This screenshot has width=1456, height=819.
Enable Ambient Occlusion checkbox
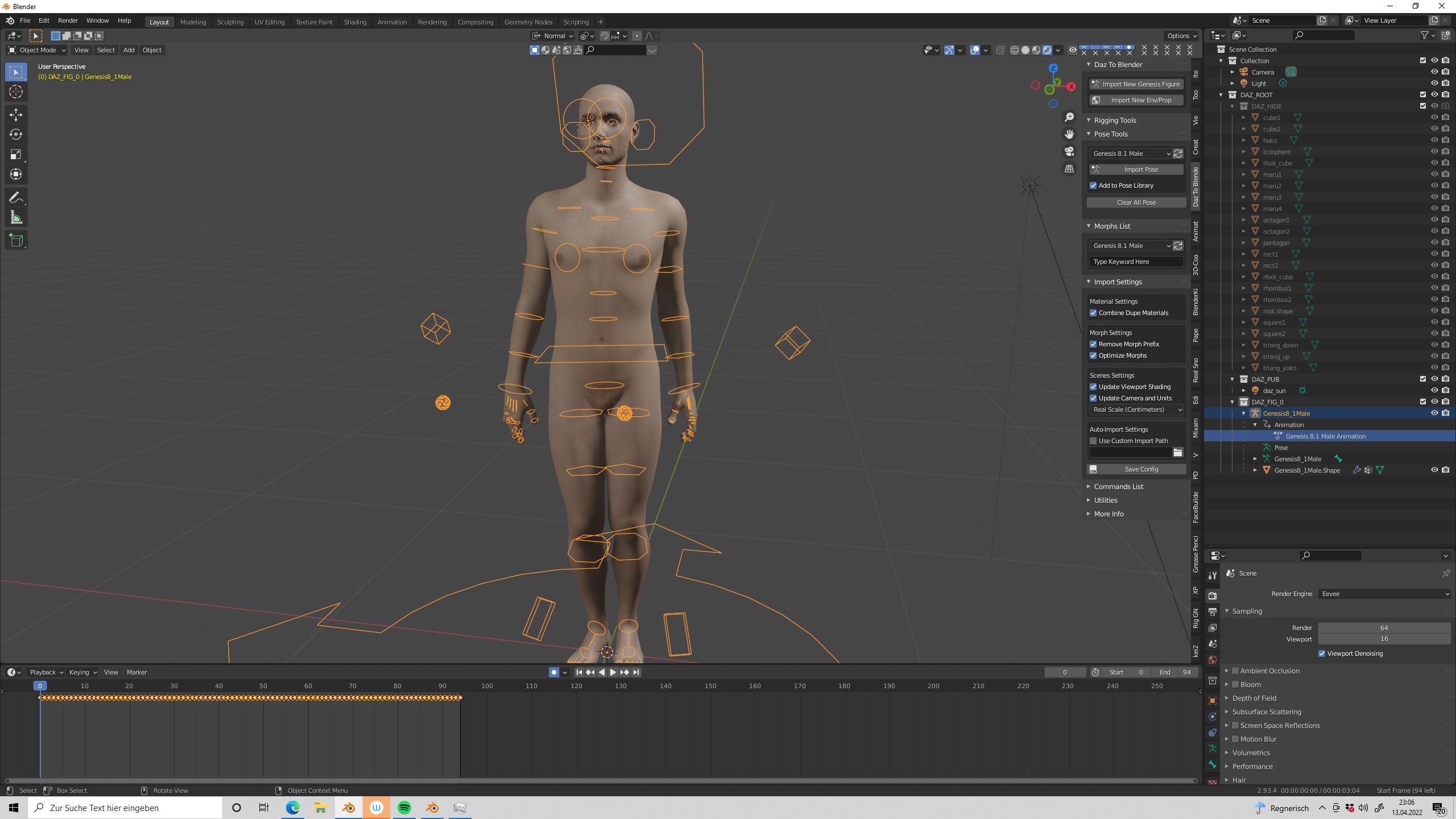click(x=1235, y=671)
